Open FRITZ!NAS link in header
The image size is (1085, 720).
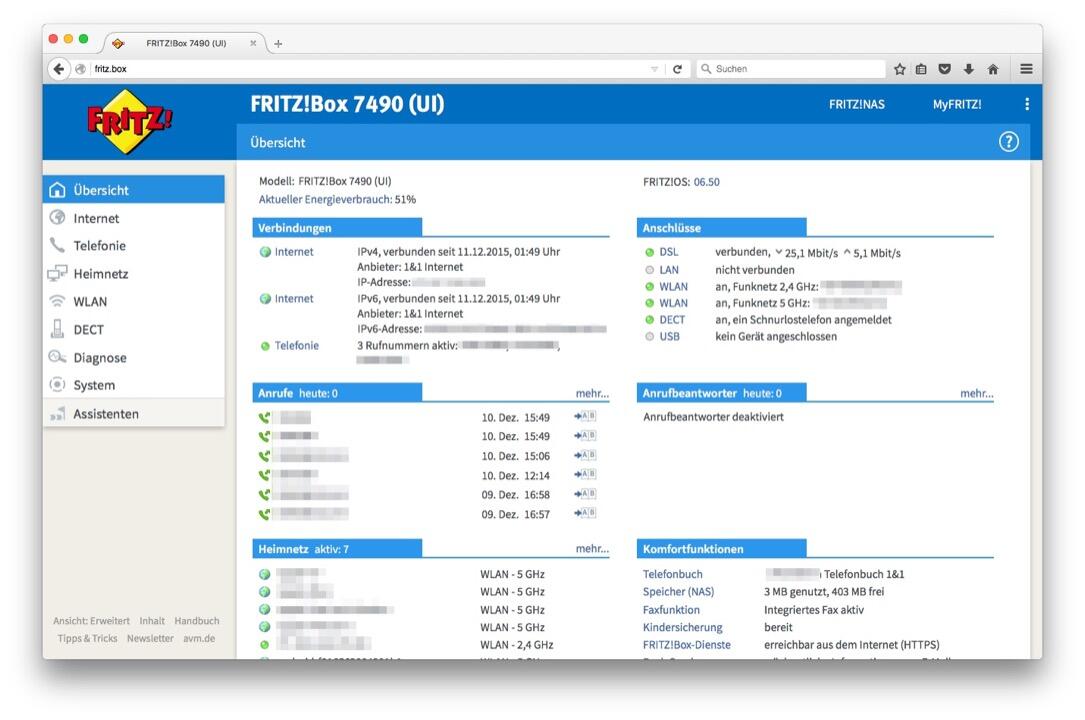(857, 104)
